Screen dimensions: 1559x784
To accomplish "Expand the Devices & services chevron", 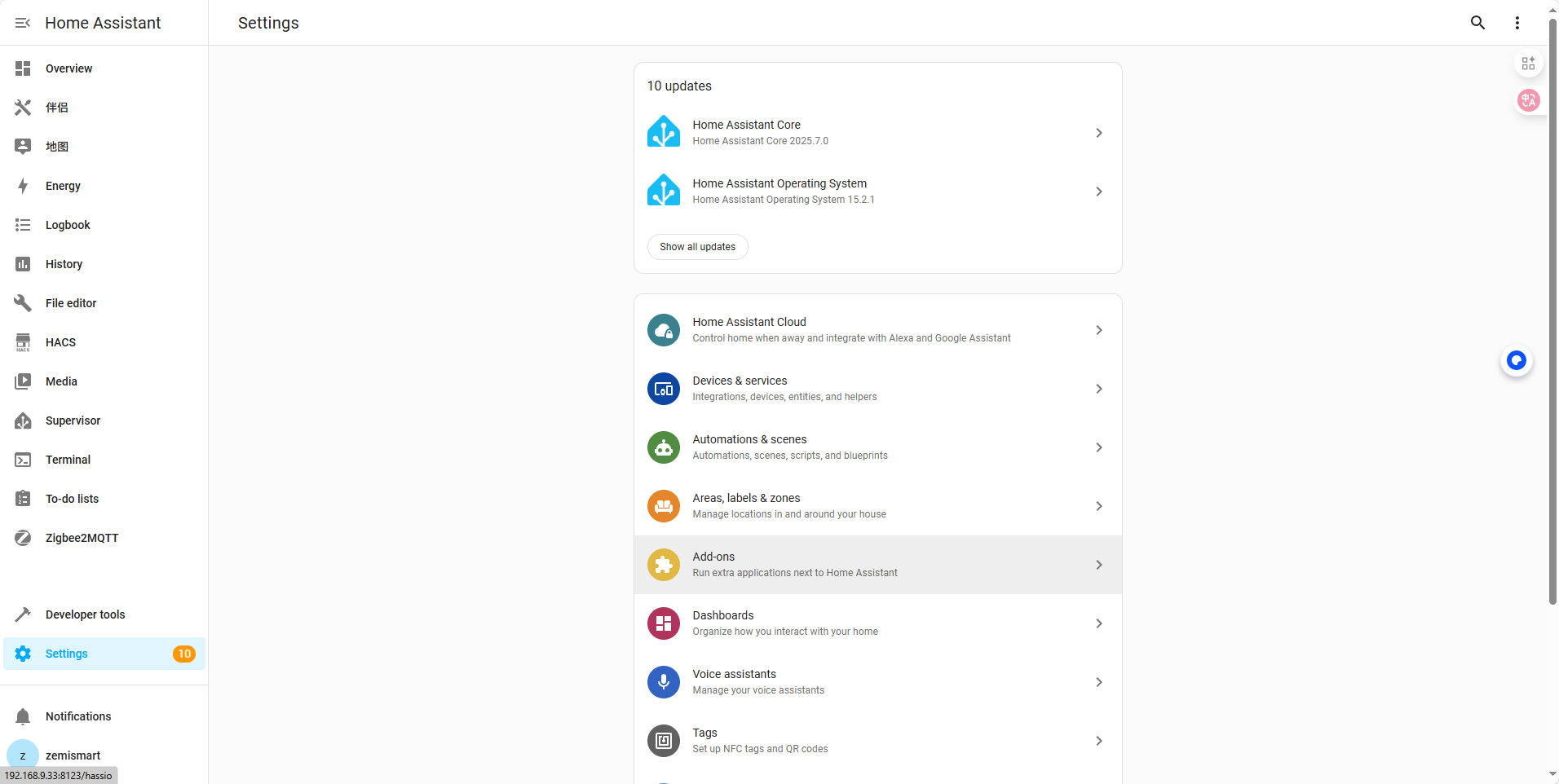I will (x=1099, y=389).
